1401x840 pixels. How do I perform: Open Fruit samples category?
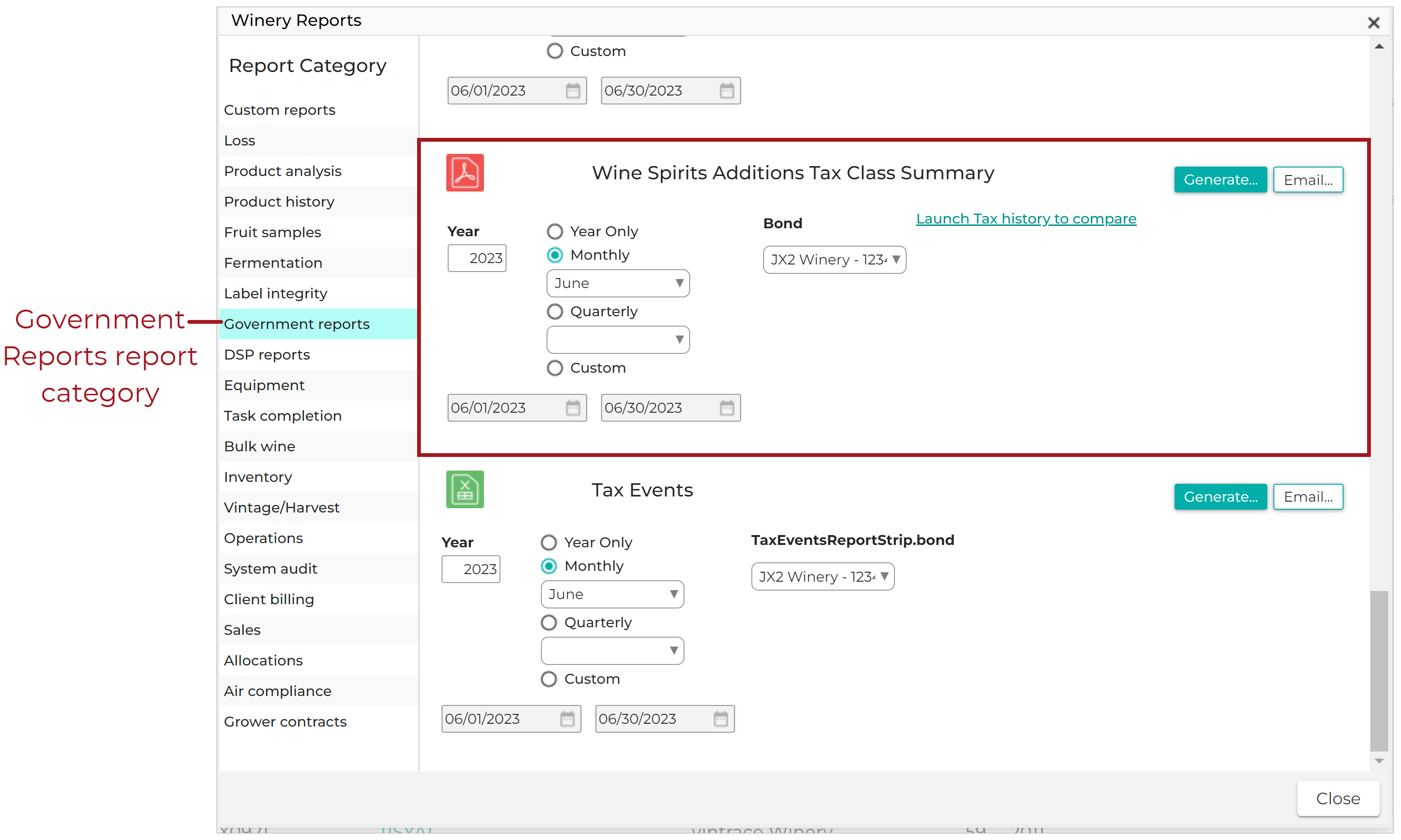pyautogui.click(x=318, y=232)
